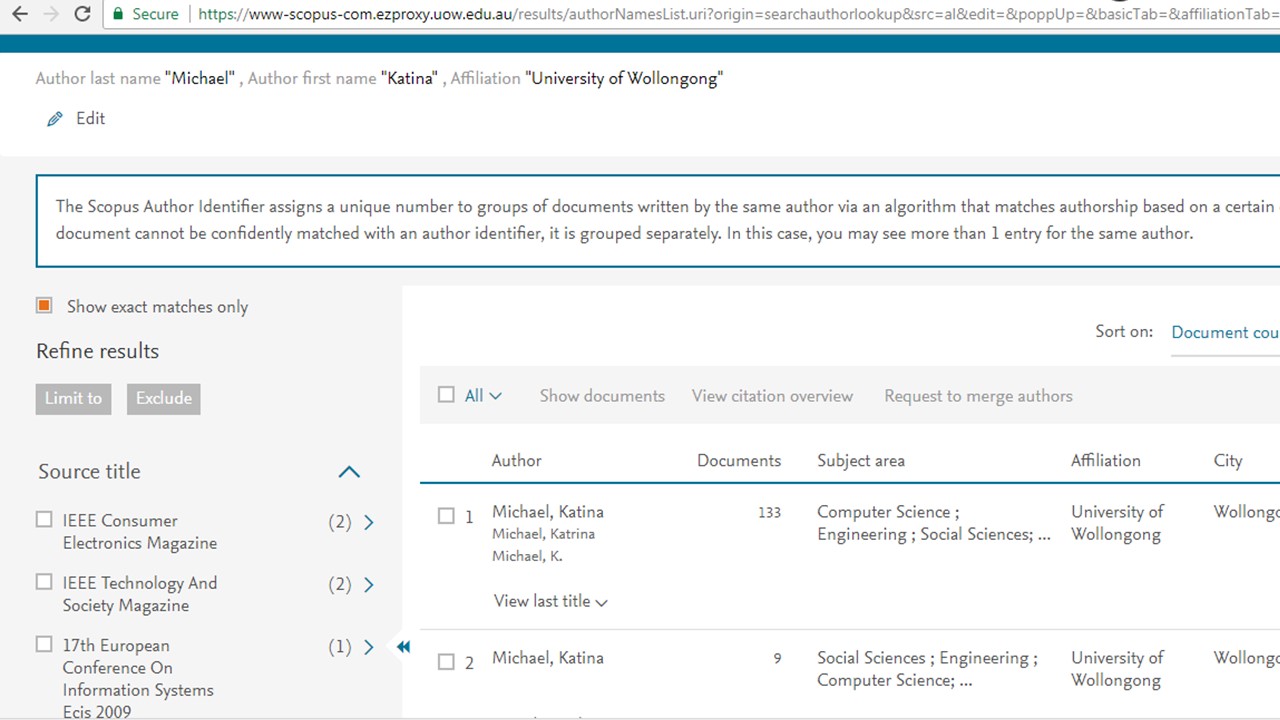Expand 17th European Conference arrow

[369, 647]
